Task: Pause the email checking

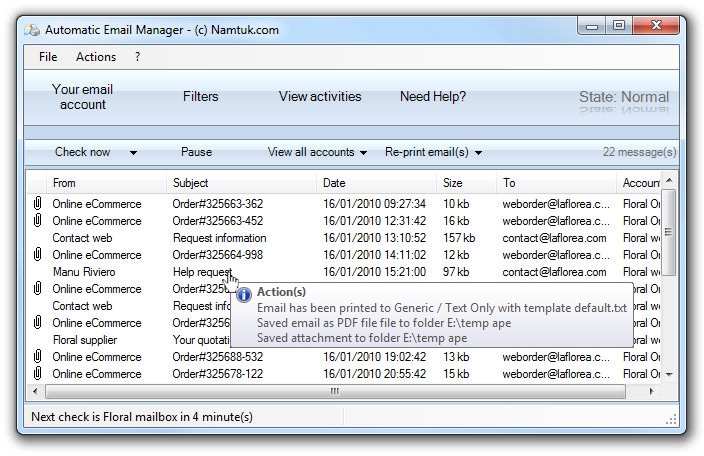Action: (x=196, y=152)
